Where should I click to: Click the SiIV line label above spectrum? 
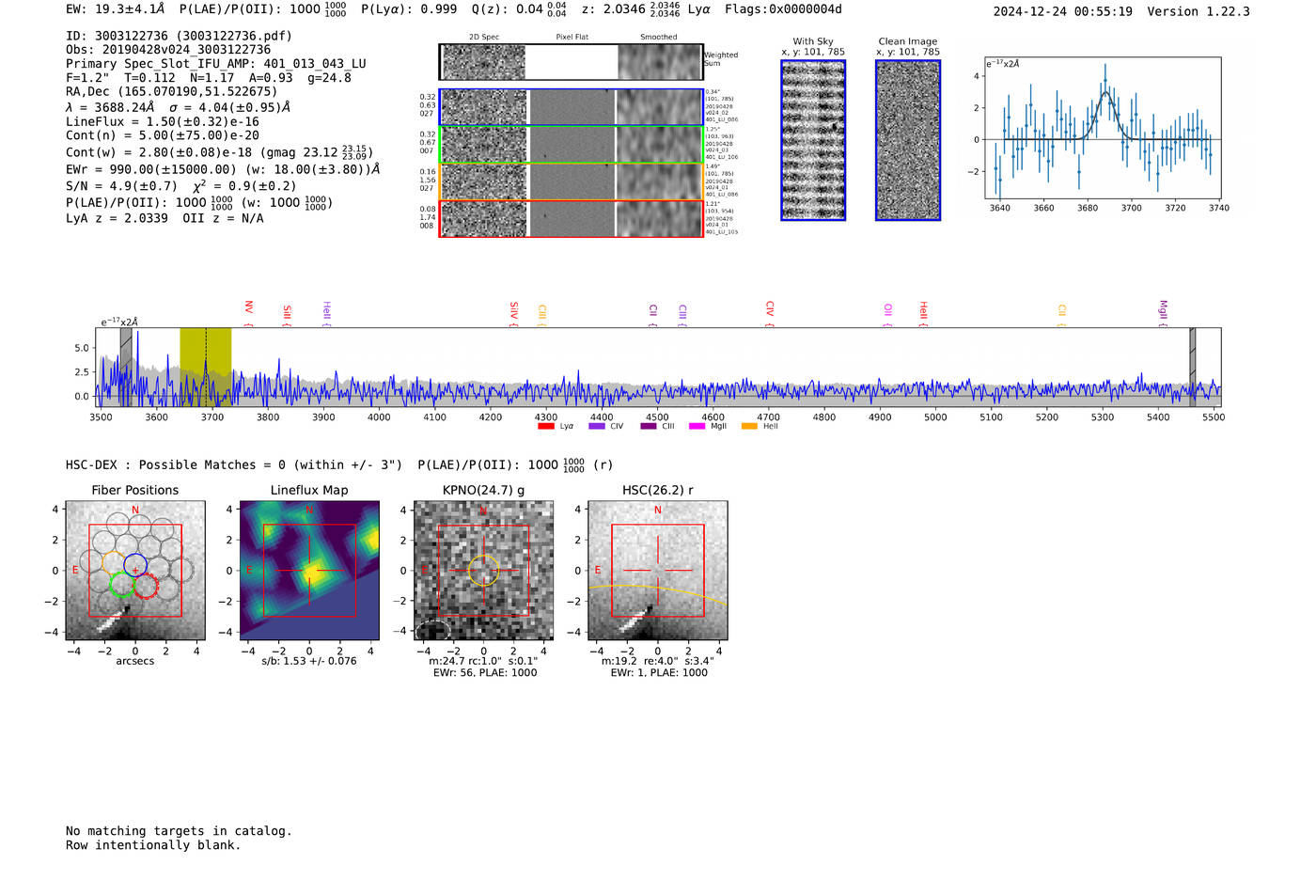click(x=513, y=310)
